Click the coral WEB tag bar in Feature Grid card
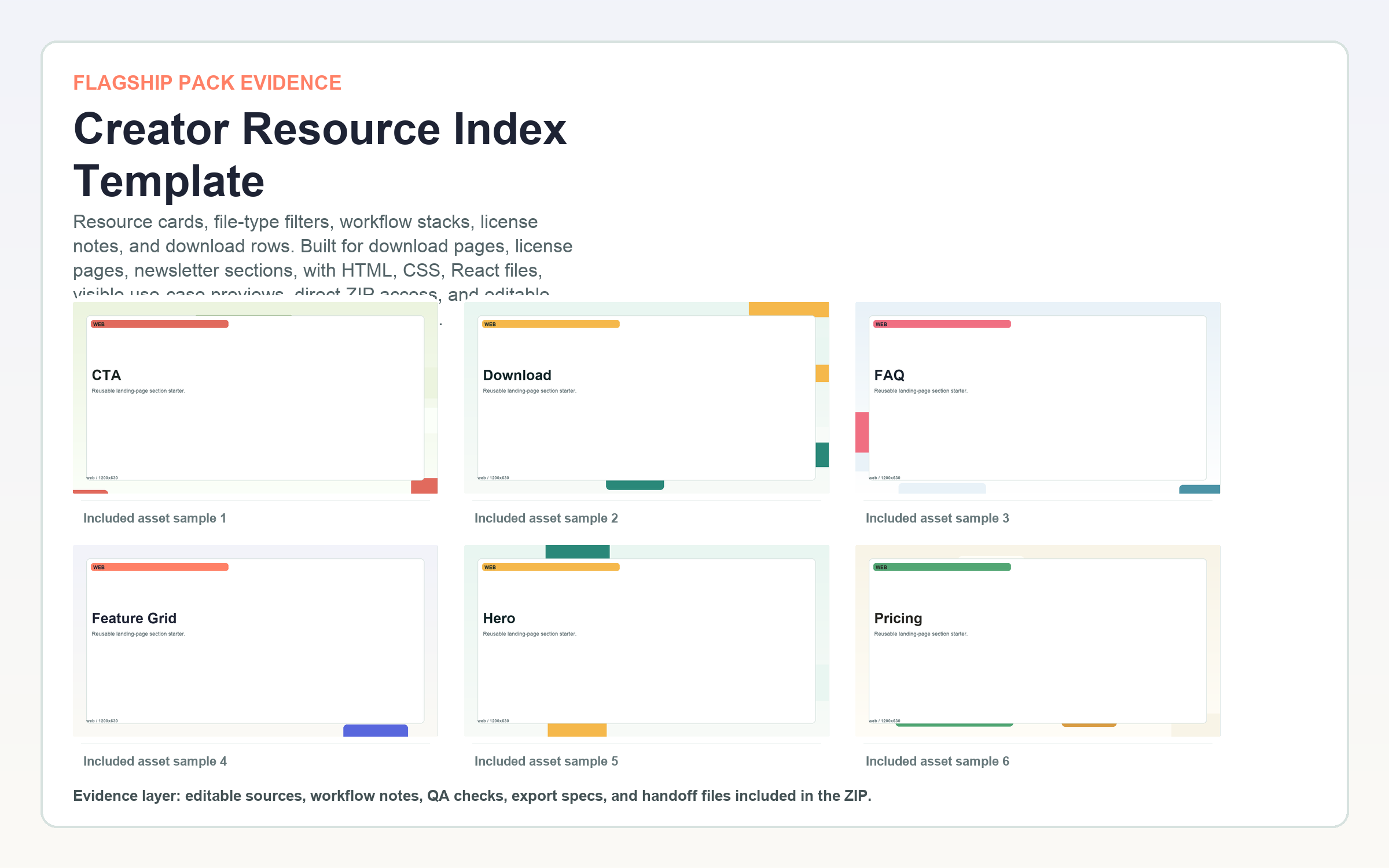The height and width of the screenshot is (868, 1389). click(x=160, y=567)
